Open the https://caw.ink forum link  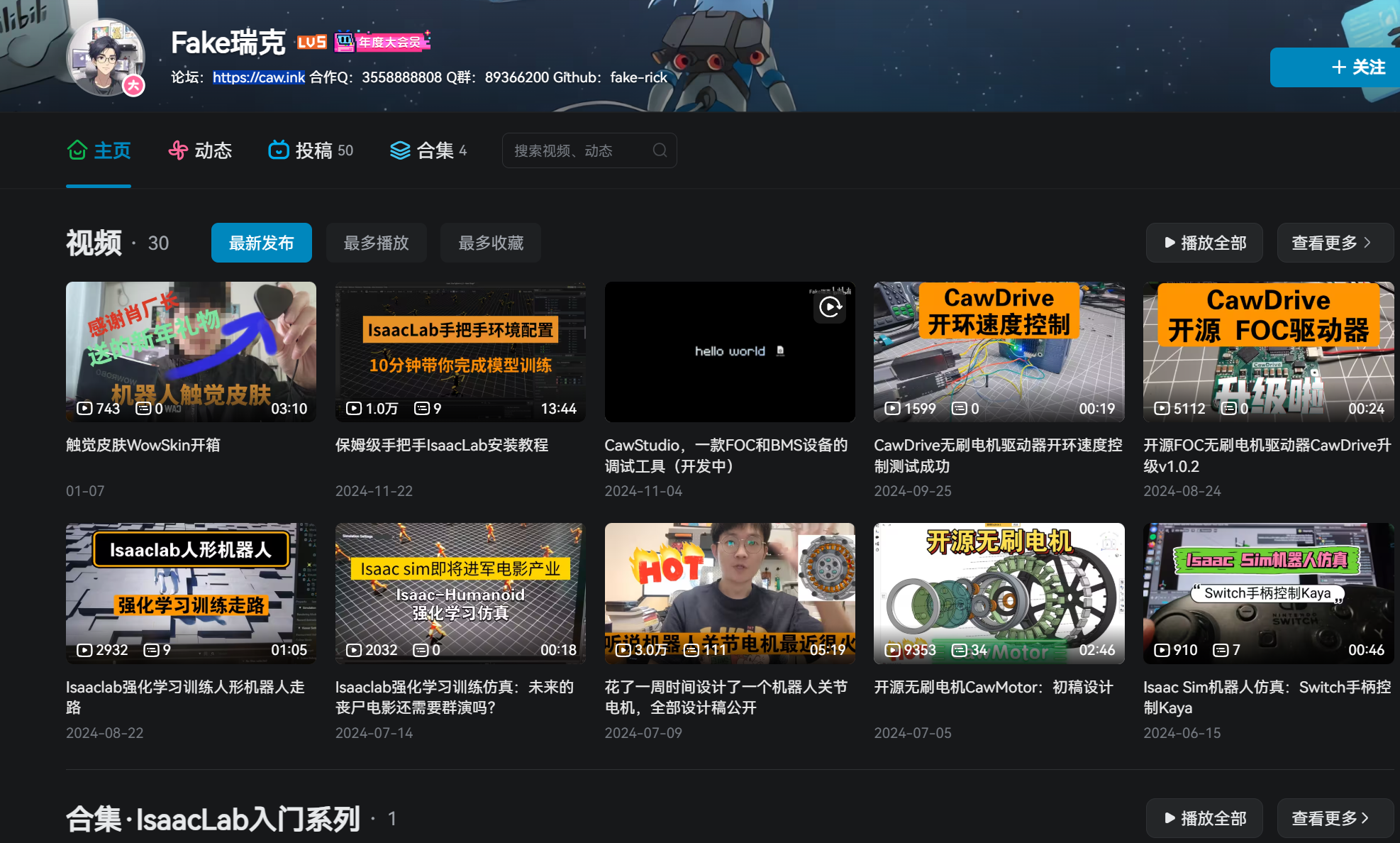click(x=259, y=77)
